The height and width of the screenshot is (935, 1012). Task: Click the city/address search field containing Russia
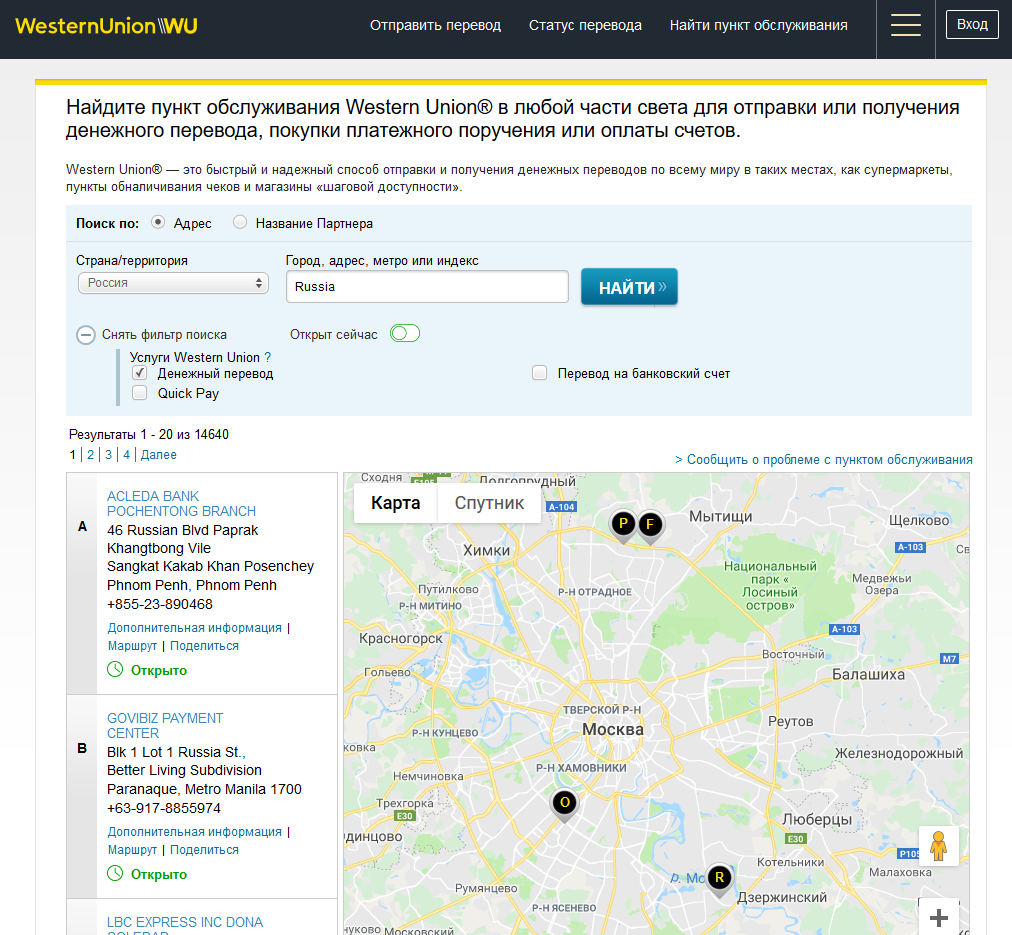[427, 287]
